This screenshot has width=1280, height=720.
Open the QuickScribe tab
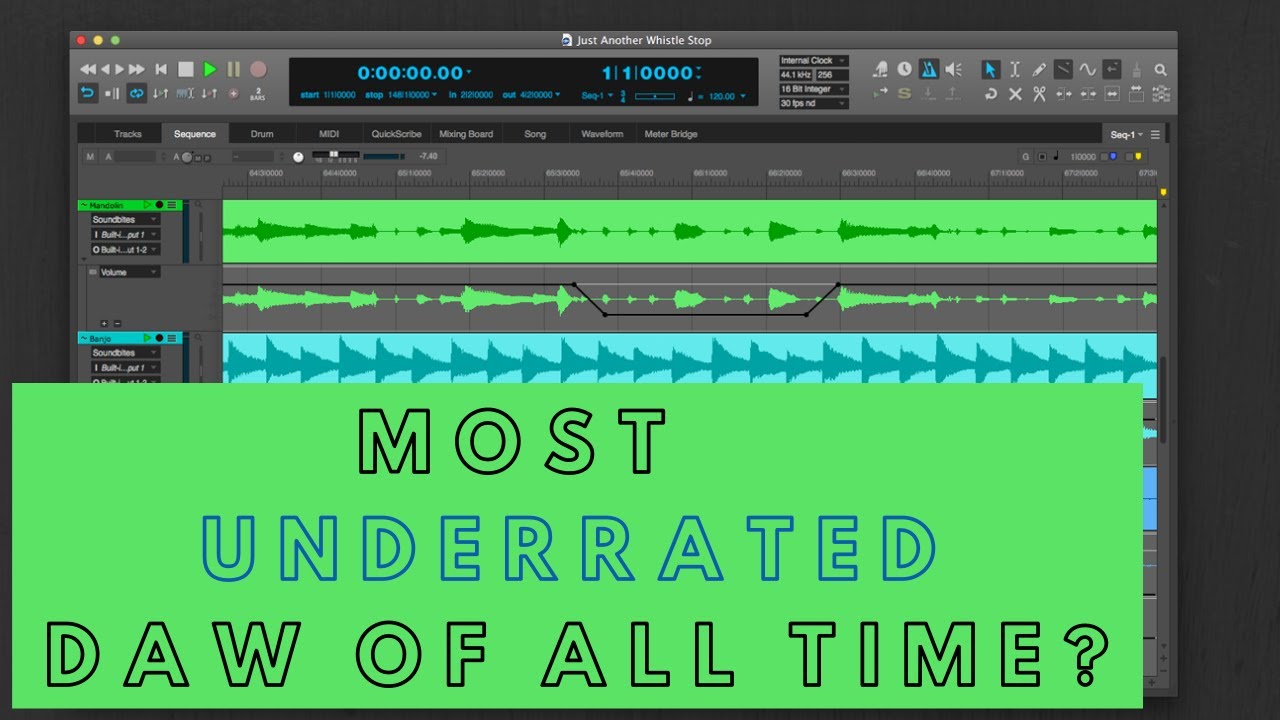397,134
